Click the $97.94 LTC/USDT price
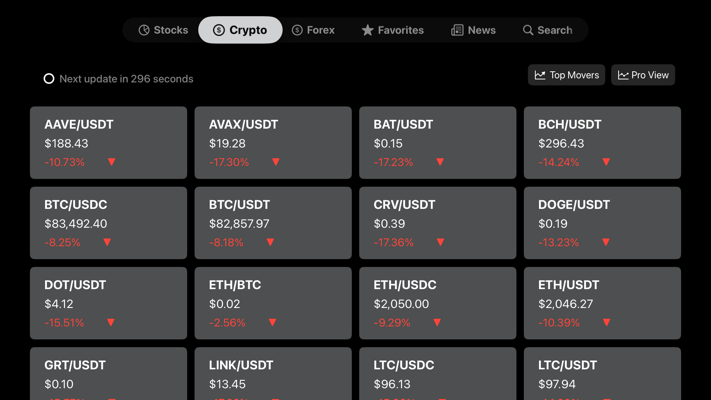Screen dimensions: 711x400 pos(557,384)
